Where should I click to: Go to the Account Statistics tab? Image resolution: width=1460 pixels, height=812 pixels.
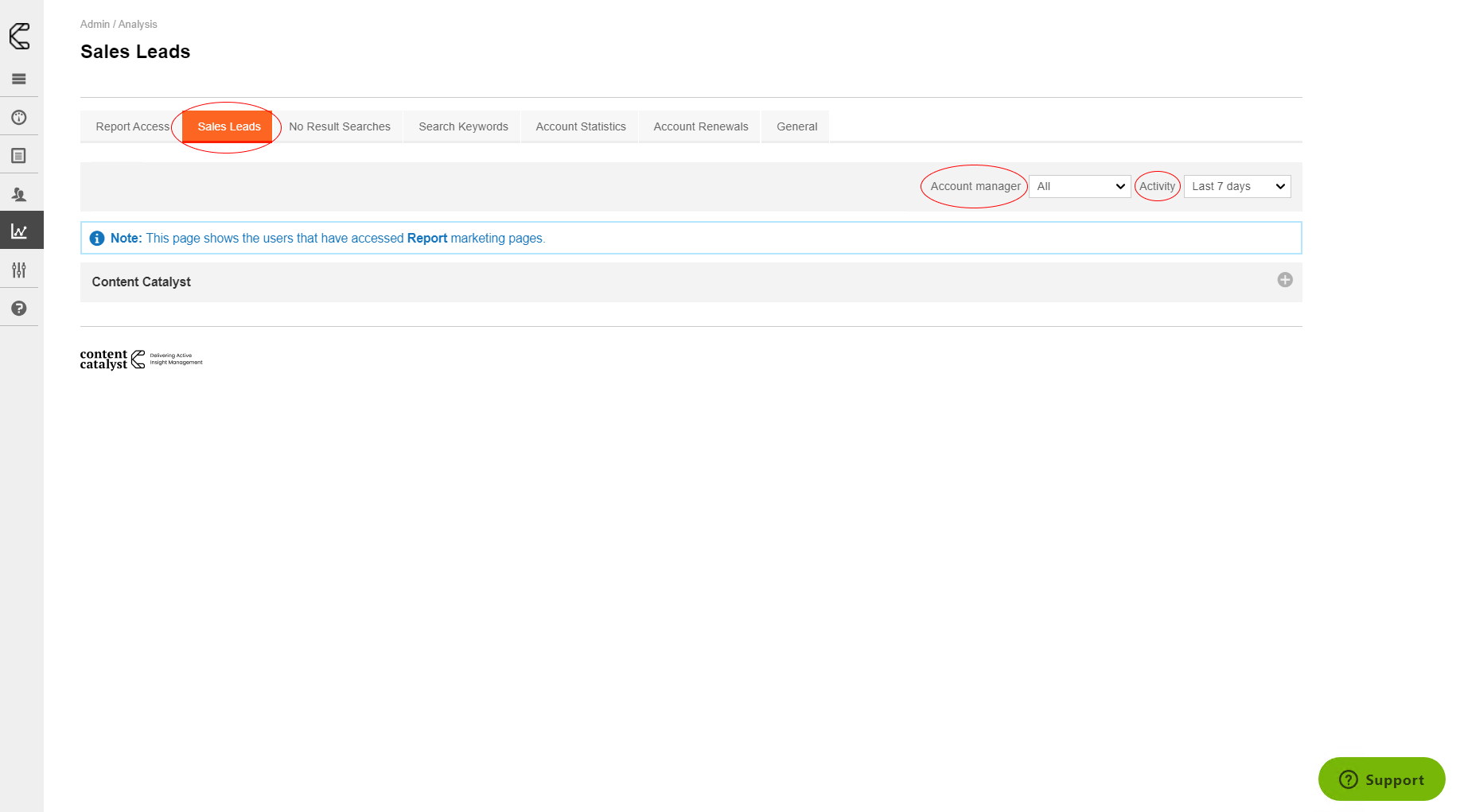coord(581,126)
